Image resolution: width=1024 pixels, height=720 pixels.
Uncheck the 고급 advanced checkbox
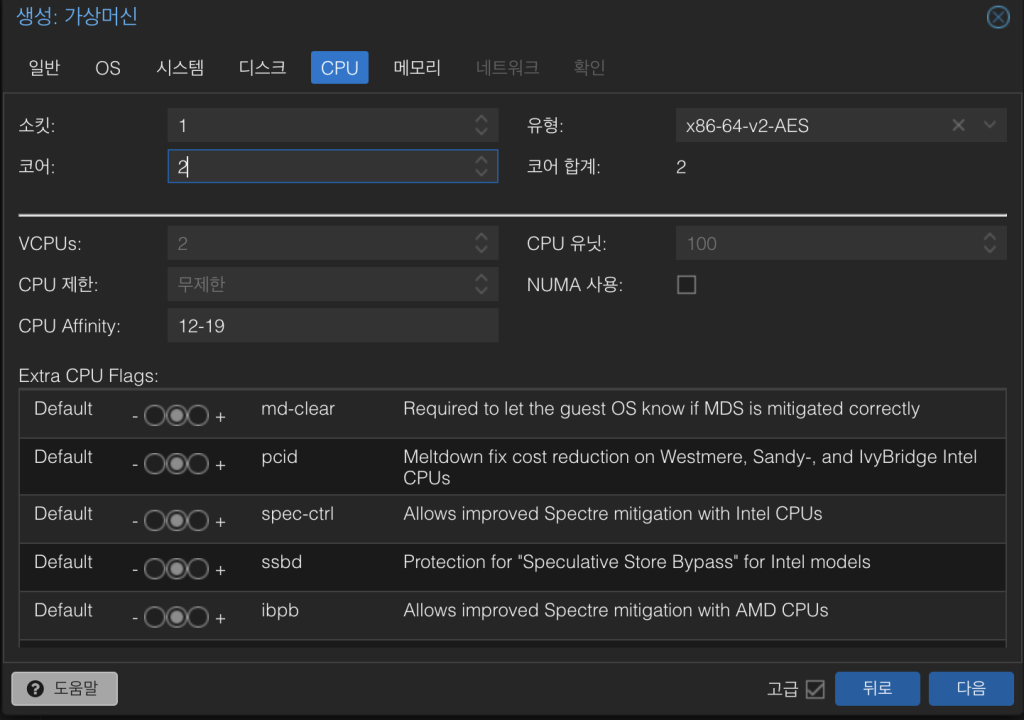(x=815, y=689)
